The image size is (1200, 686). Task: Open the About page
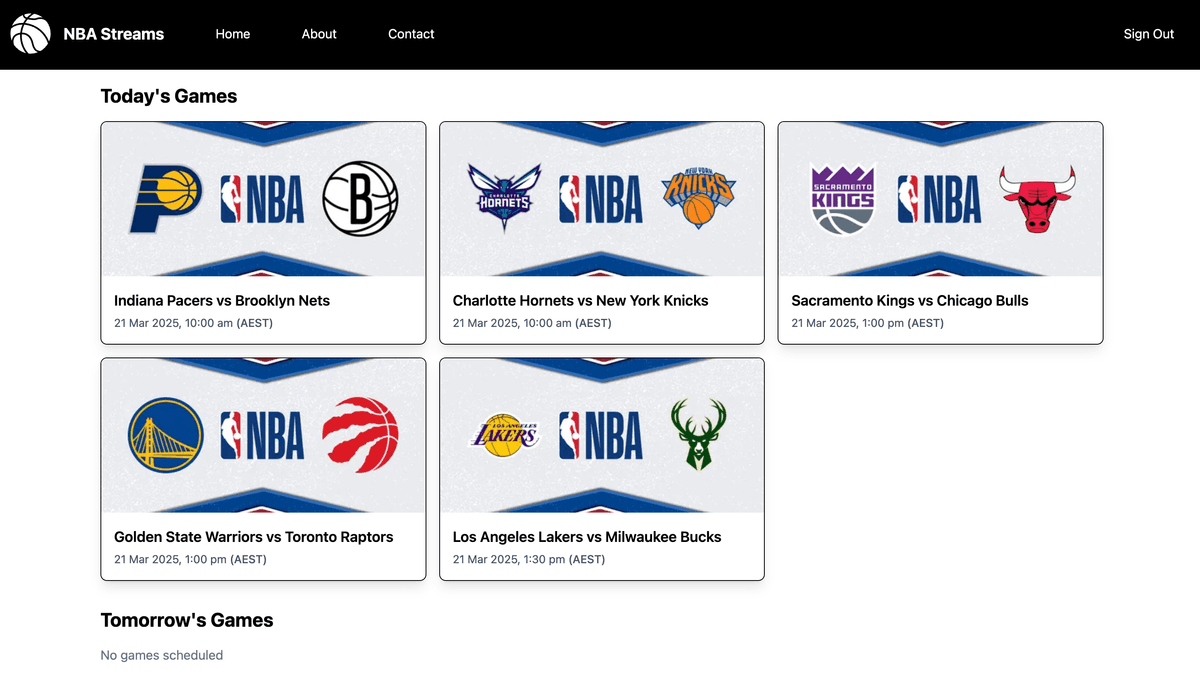pyautogui.click(x=319, y=34)
